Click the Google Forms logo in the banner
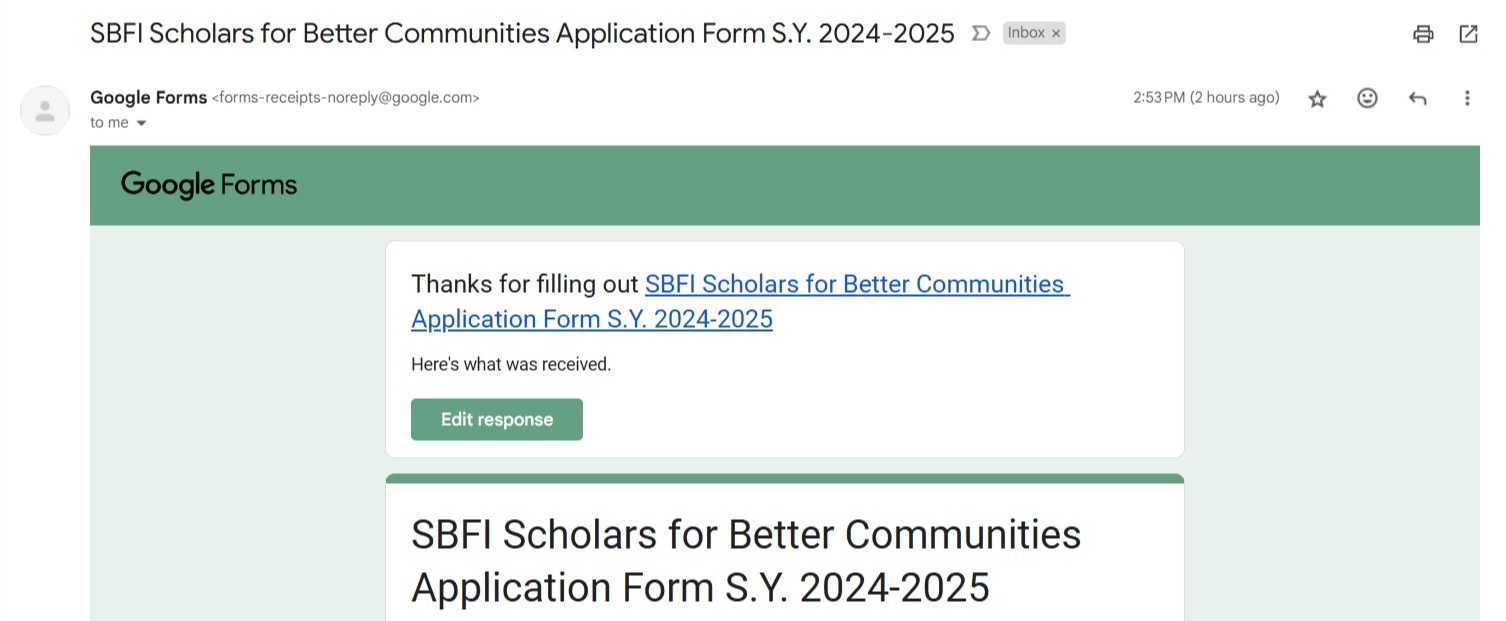The width and height of the screenshot is (1506, 621). click(209, 185)
